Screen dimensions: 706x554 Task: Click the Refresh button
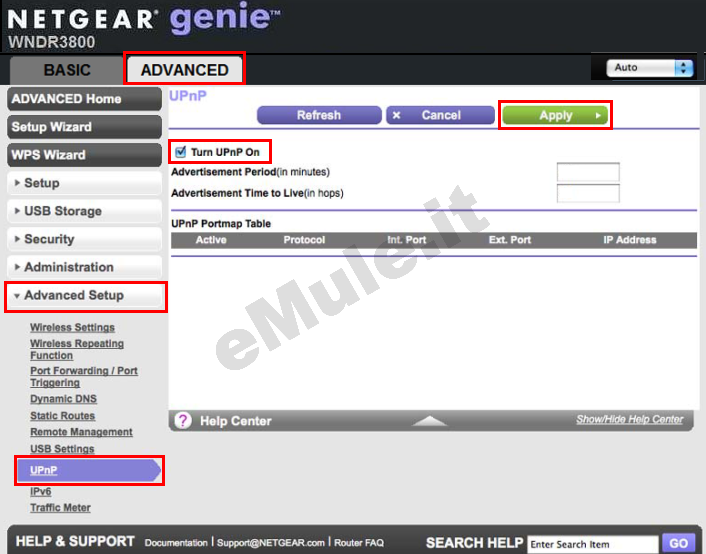click(319, 115)
